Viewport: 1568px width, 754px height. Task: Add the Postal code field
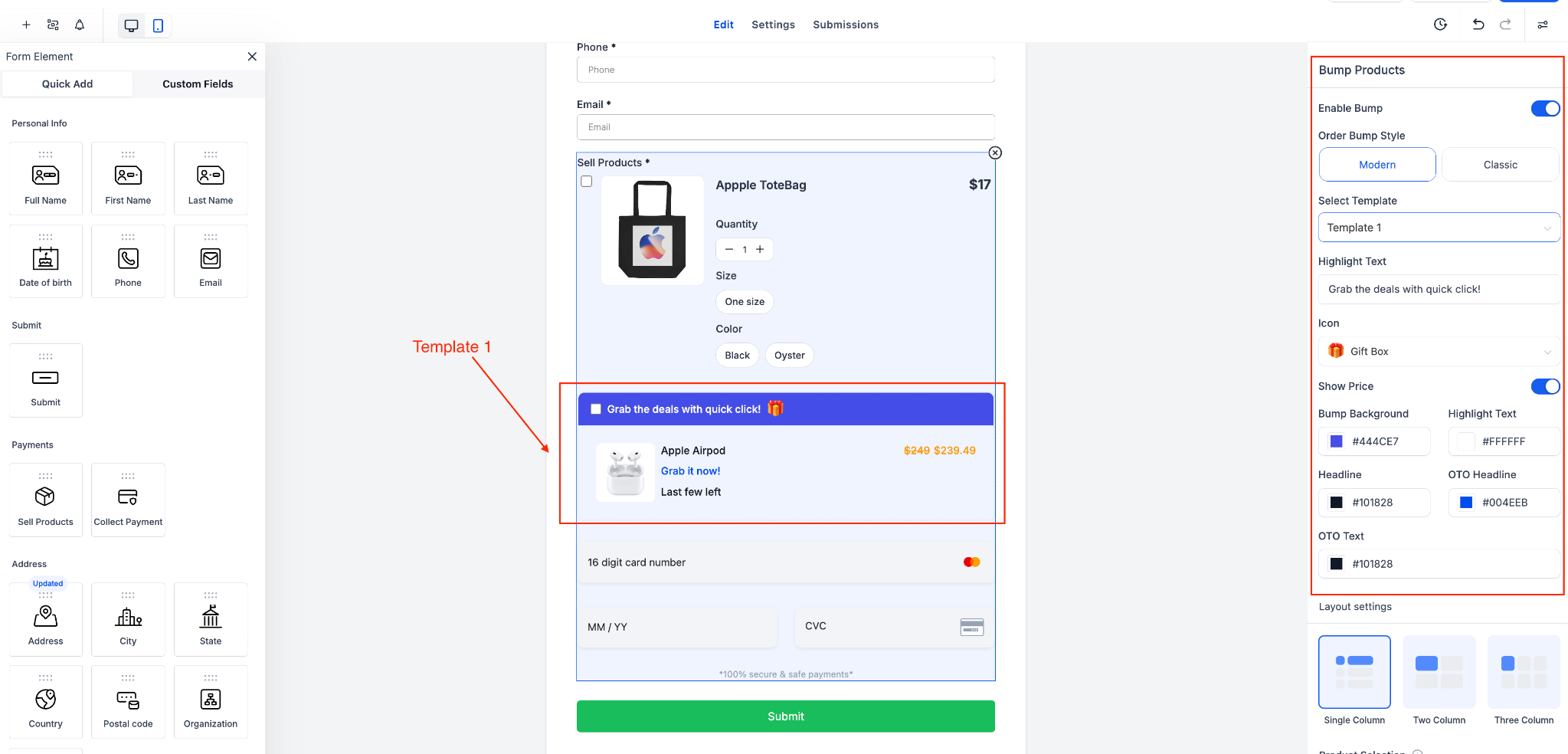pyautogui.click(x=128, y=702)
